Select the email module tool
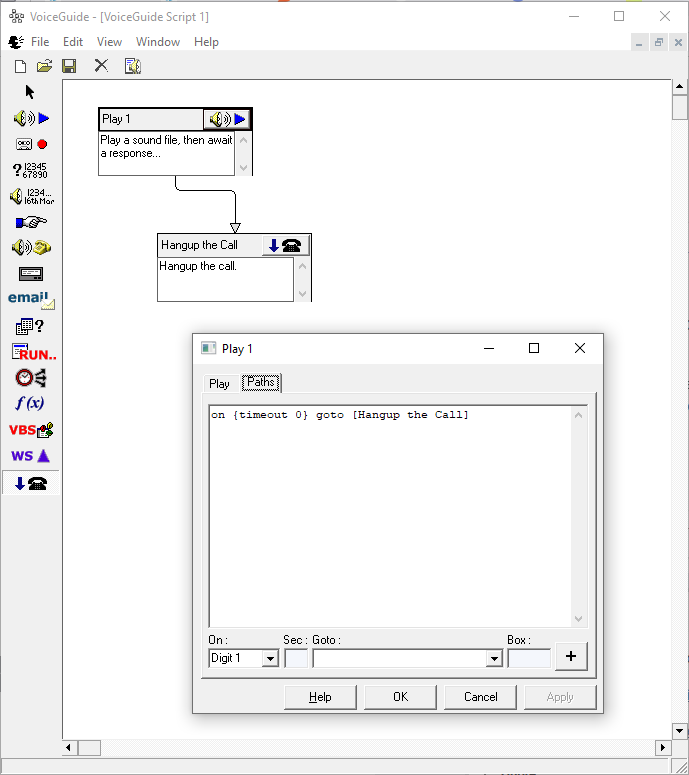Screen dimensions: 689x775 [31, 300]
